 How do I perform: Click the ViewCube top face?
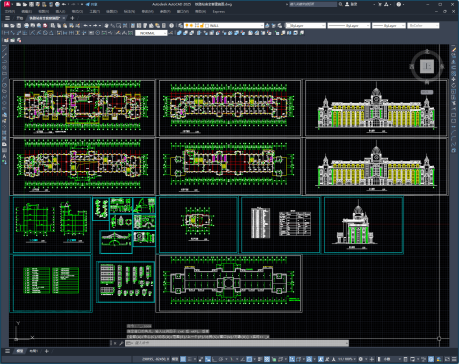coord(427,66)
